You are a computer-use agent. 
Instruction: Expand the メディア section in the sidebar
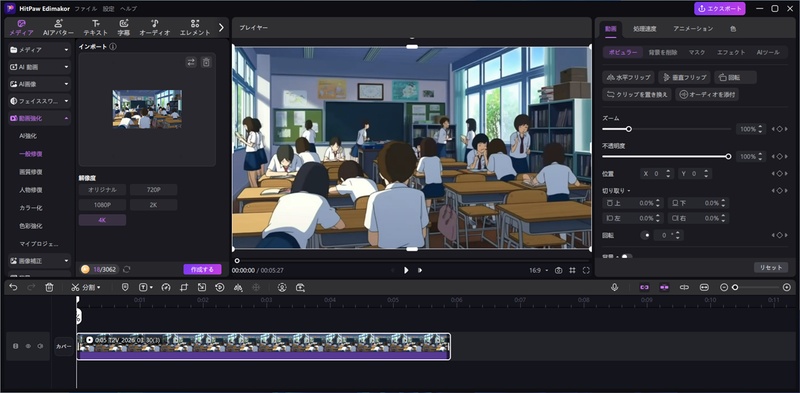click(x=39, y=50)
